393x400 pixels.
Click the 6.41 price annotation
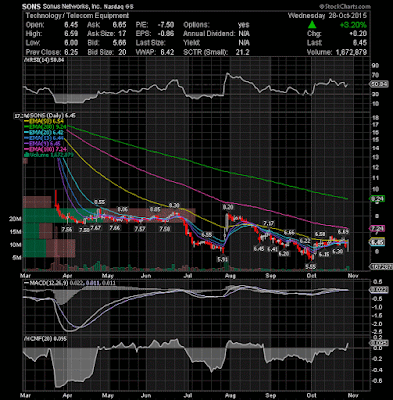[272, 249]
